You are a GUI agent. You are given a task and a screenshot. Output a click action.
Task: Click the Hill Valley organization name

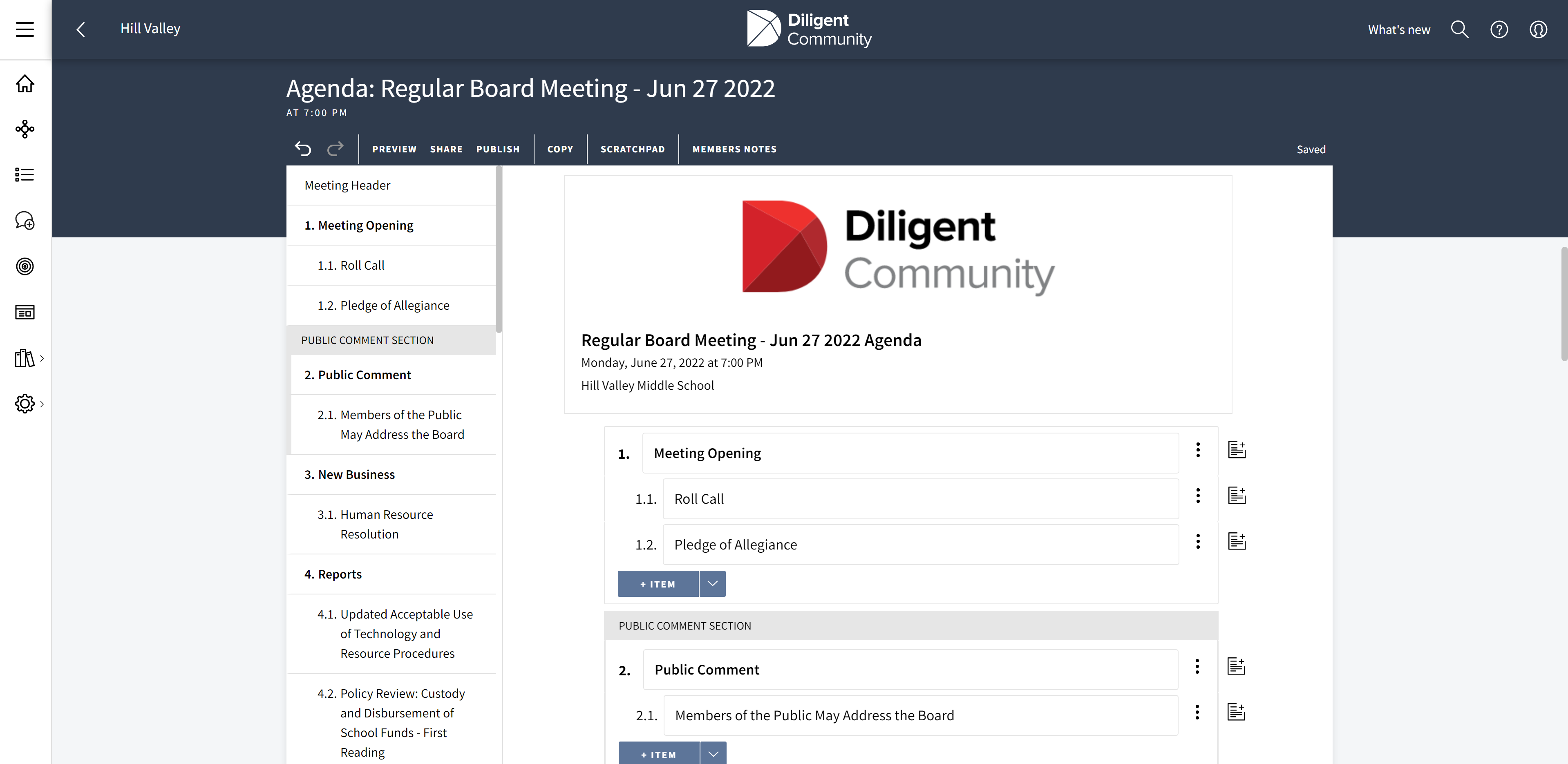point(150,29)
